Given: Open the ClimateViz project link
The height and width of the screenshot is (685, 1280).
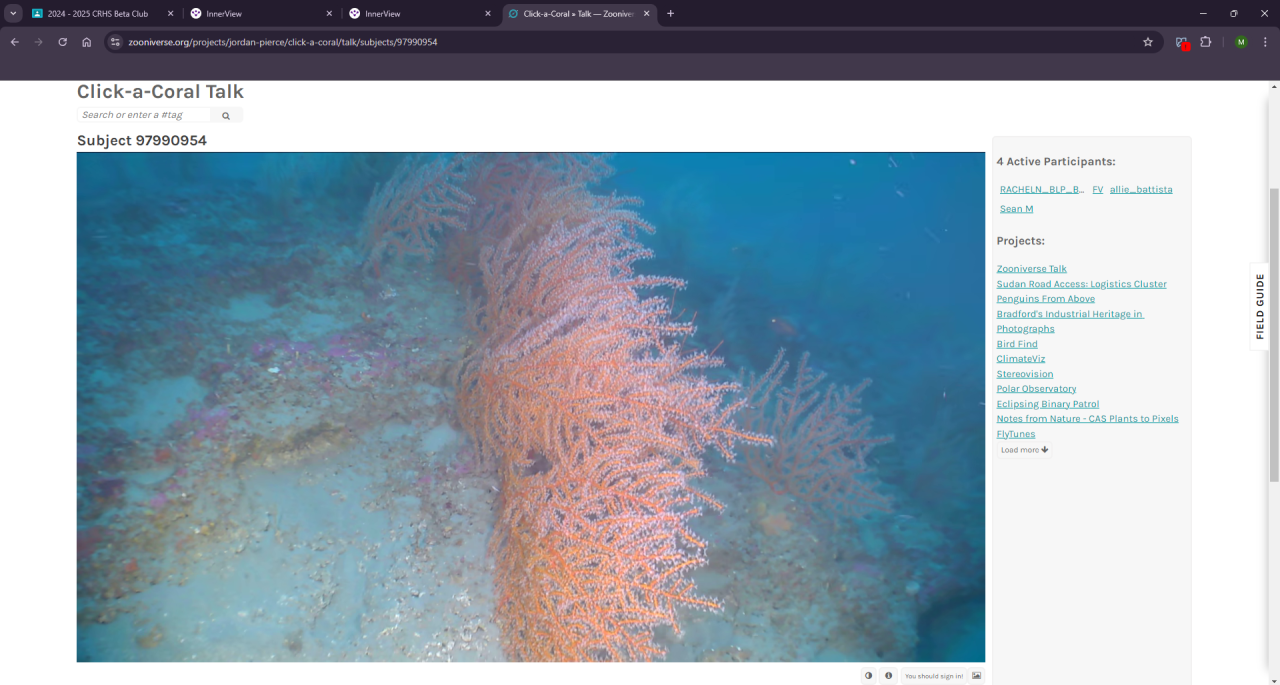Looking at the screenshot, I should pos(1021,359).
